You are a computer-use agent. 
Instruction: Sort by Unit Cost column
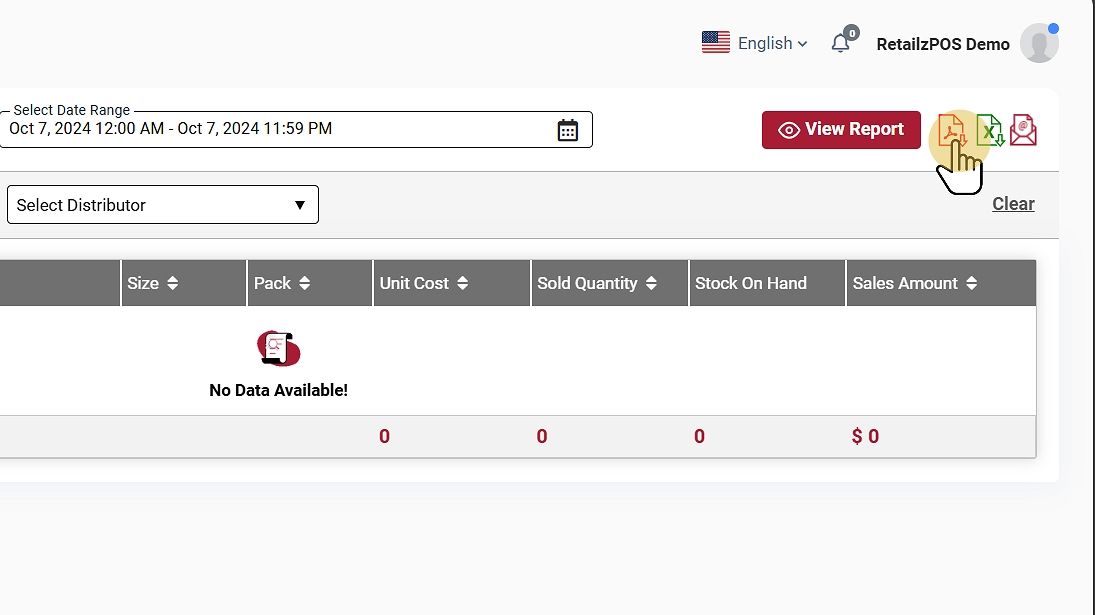pyautogui.click(x=462, y=283)
